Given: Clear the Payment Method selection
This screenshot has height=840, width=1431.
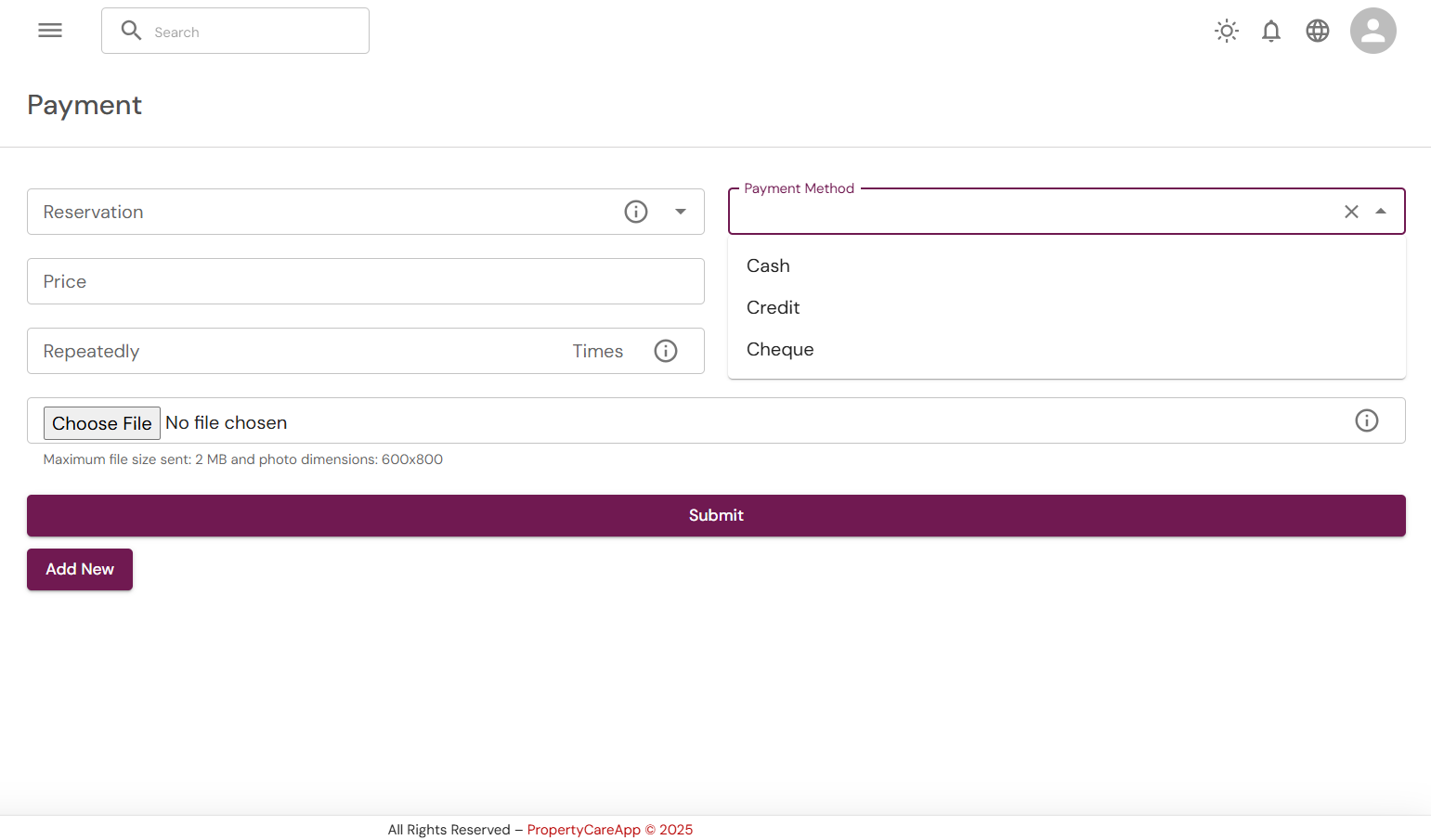Looking at the screenshot, I should click(x=1351, y=212).
